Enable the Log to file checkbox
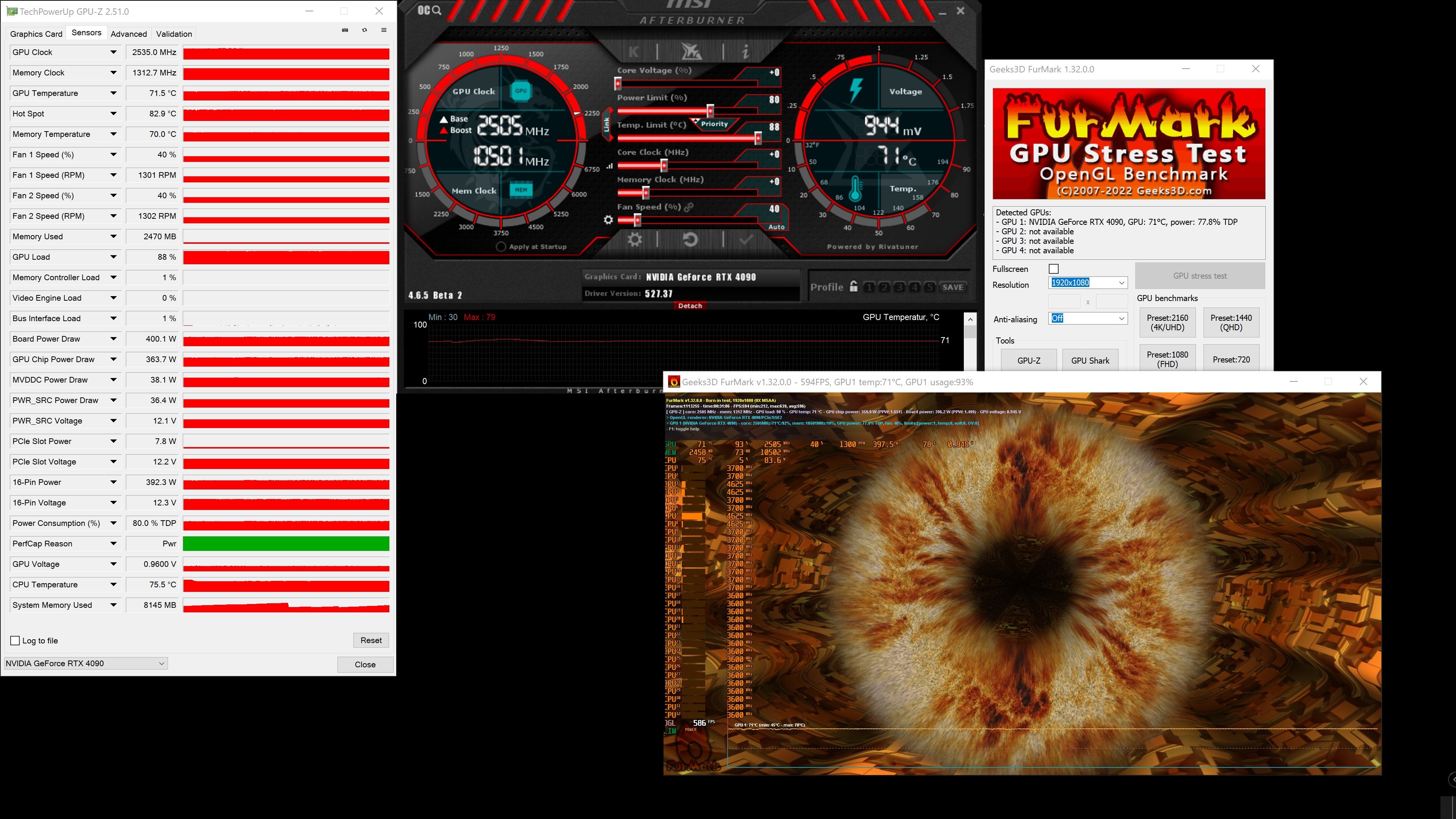 click(x=15, y=640)
